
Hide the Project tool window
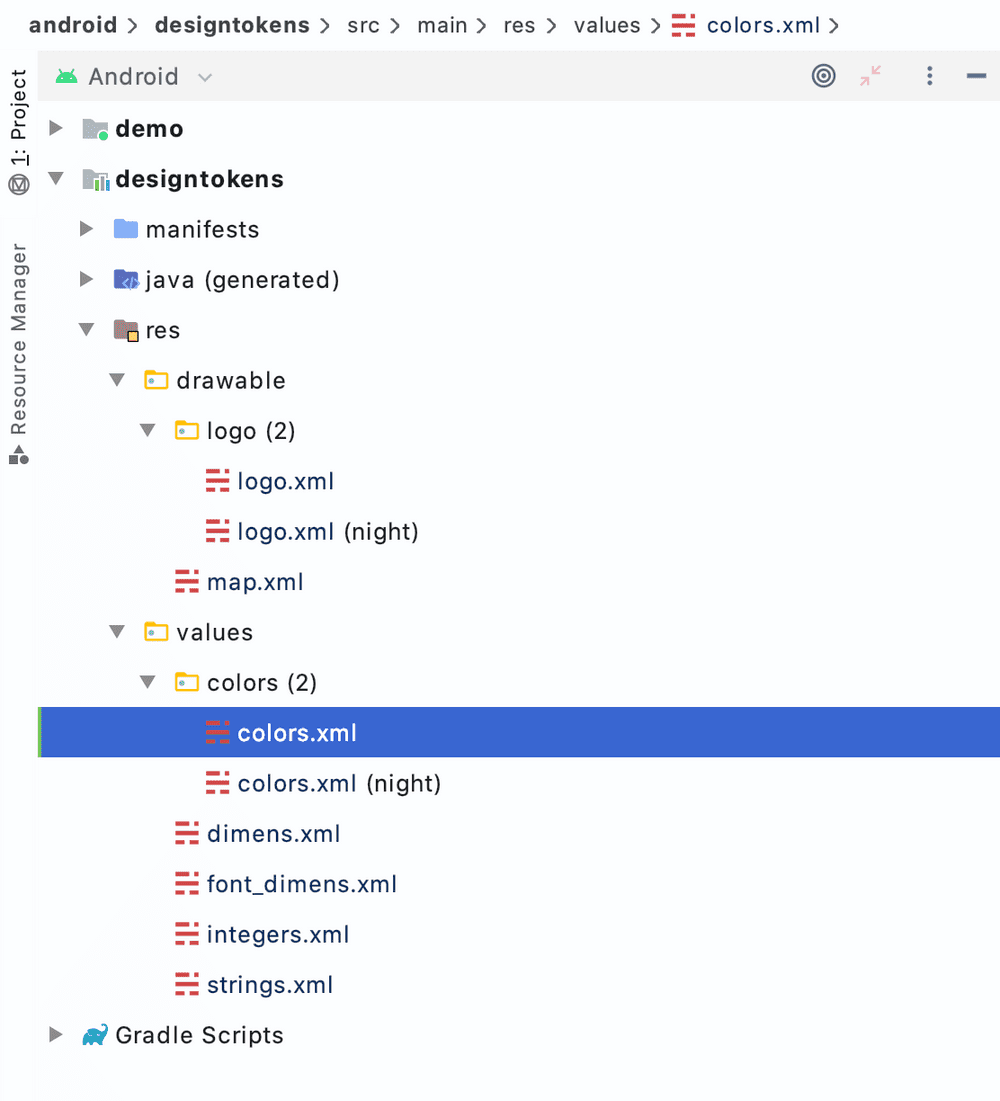975,75
